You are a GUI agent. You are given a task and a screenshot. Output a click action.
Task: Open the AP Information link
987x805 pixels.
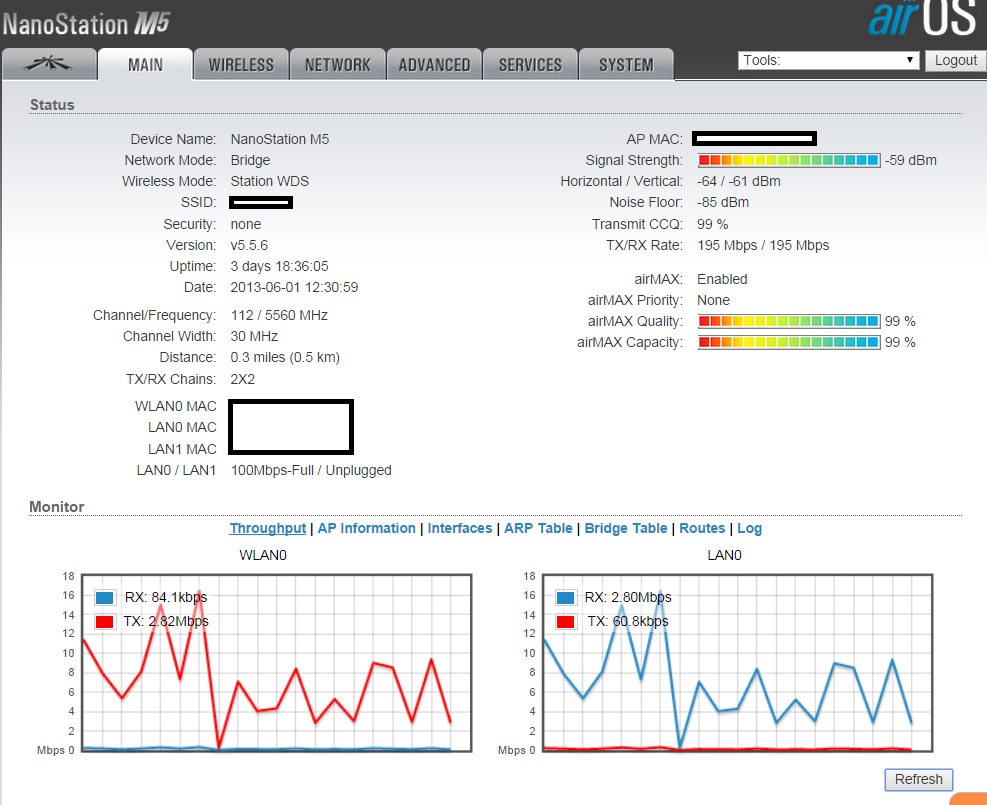pos(366,528)
